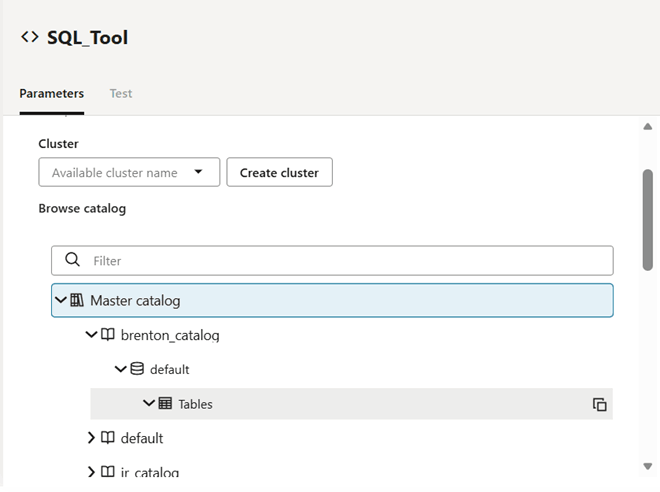This screenshot has width=660, height=492.
Task: Click the brenton_catalog book icon
Action: click(x=108, y=335)
